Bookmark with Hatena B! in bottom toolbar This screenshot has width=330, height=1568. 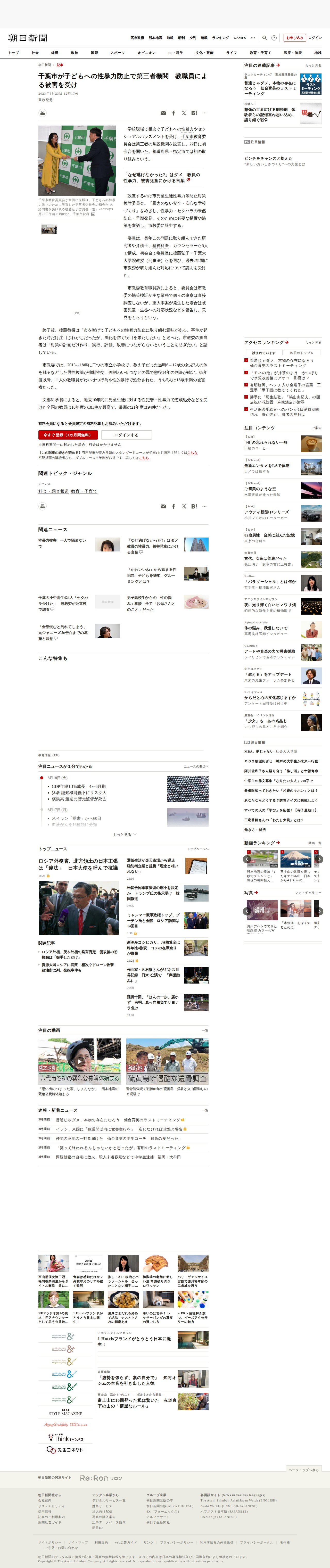pos(194,506)
